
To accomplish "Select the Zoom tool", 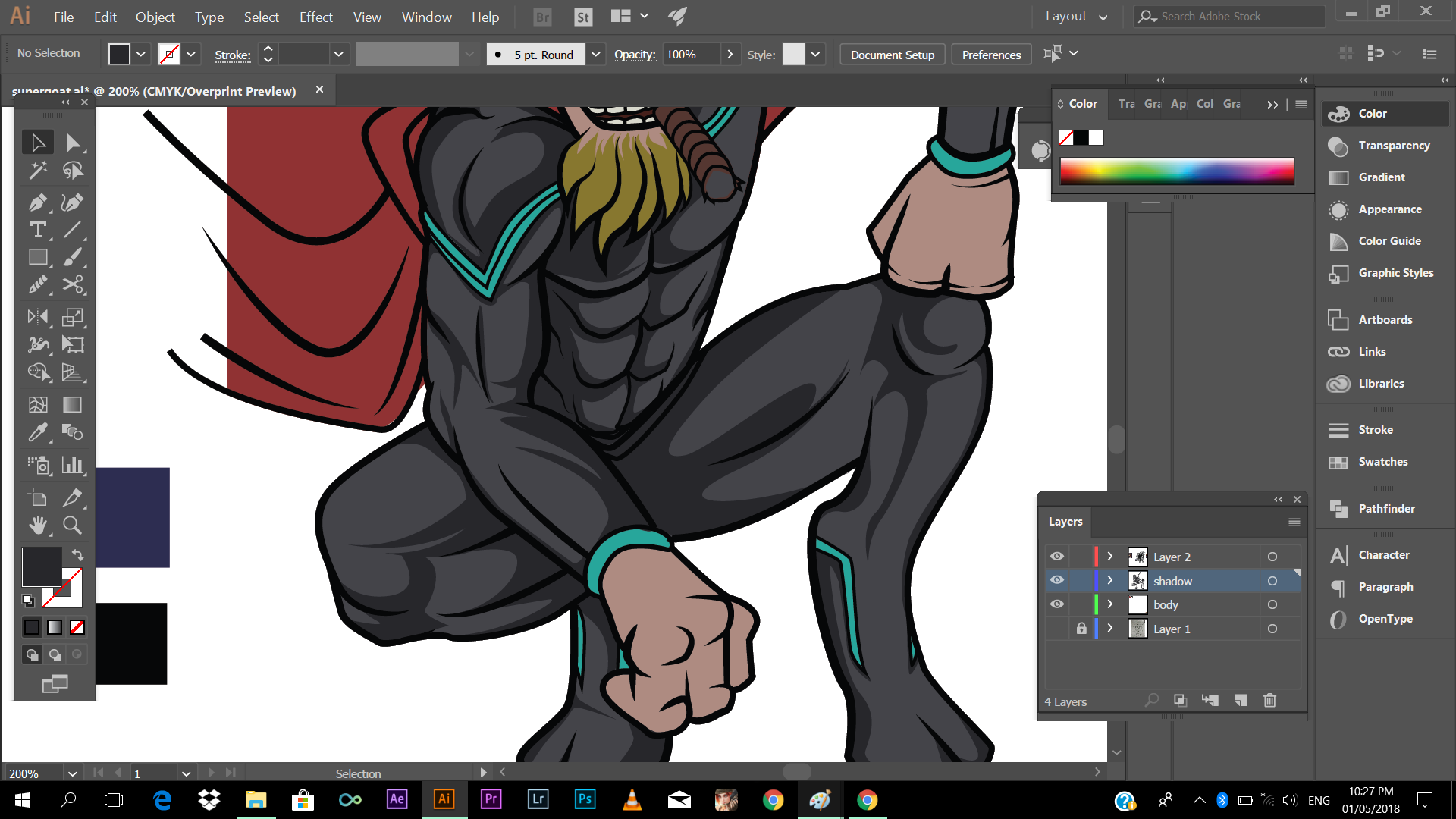I will [72, 525].
